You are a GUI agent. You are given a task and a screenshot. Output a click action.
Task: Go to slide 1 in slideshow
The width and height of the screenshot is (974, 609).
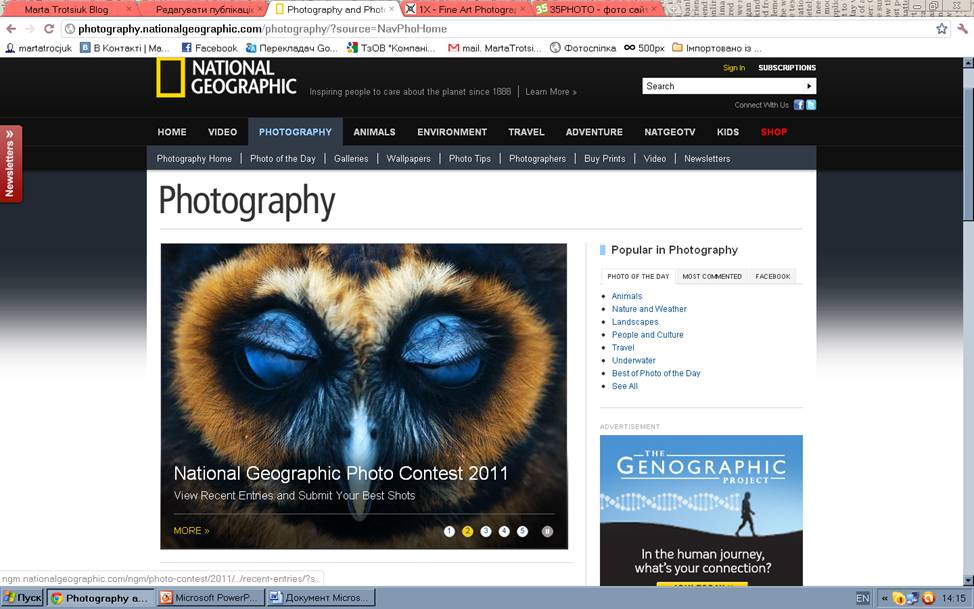[449, 531]
